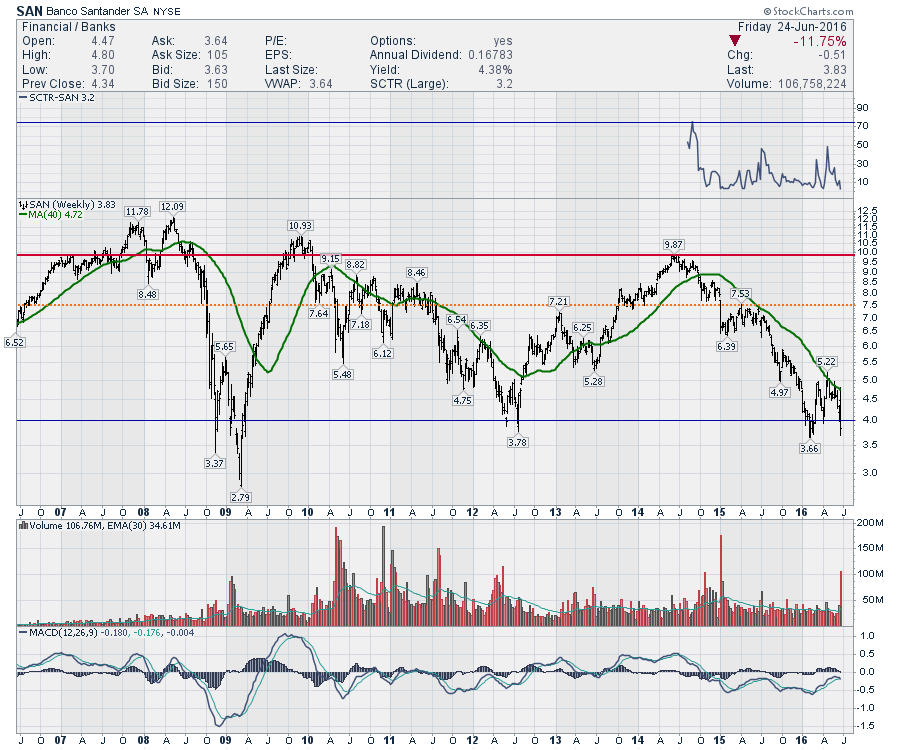Viewport: 900px width, 750px height.
Task: Click the MACD(12,26,9) indicator label
Action: click(x=62, y=632)
